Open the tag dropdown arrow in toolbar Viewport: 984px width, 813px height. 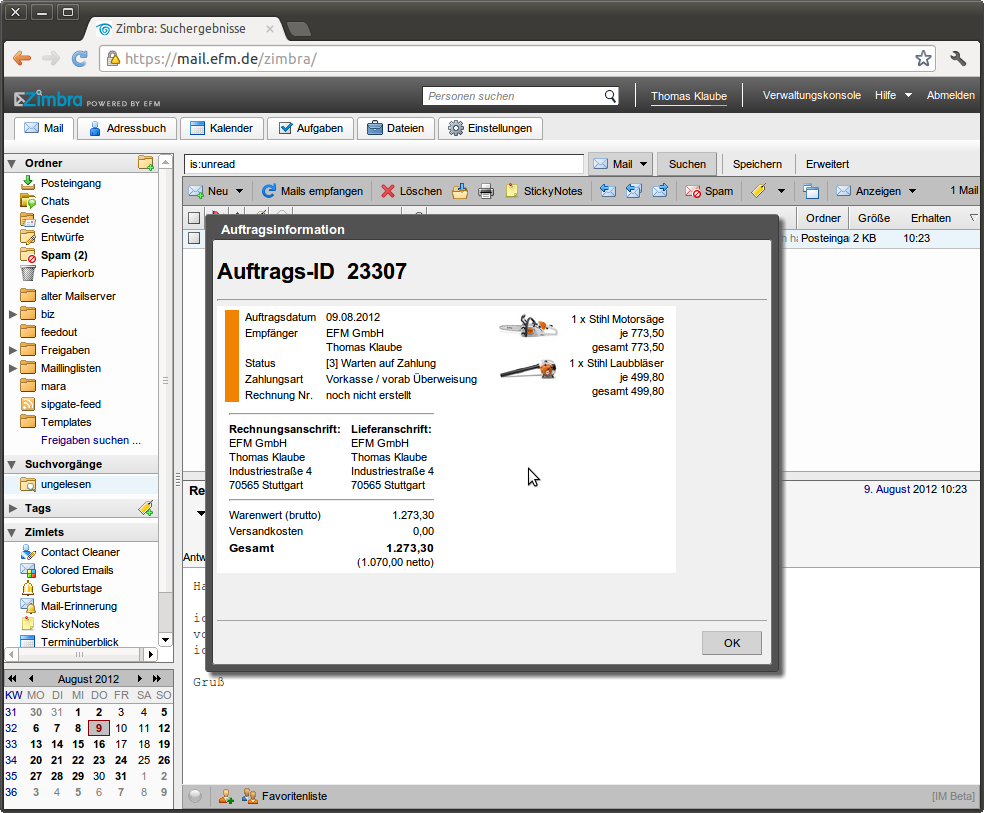pyautogui.click(x=781, y=191)
